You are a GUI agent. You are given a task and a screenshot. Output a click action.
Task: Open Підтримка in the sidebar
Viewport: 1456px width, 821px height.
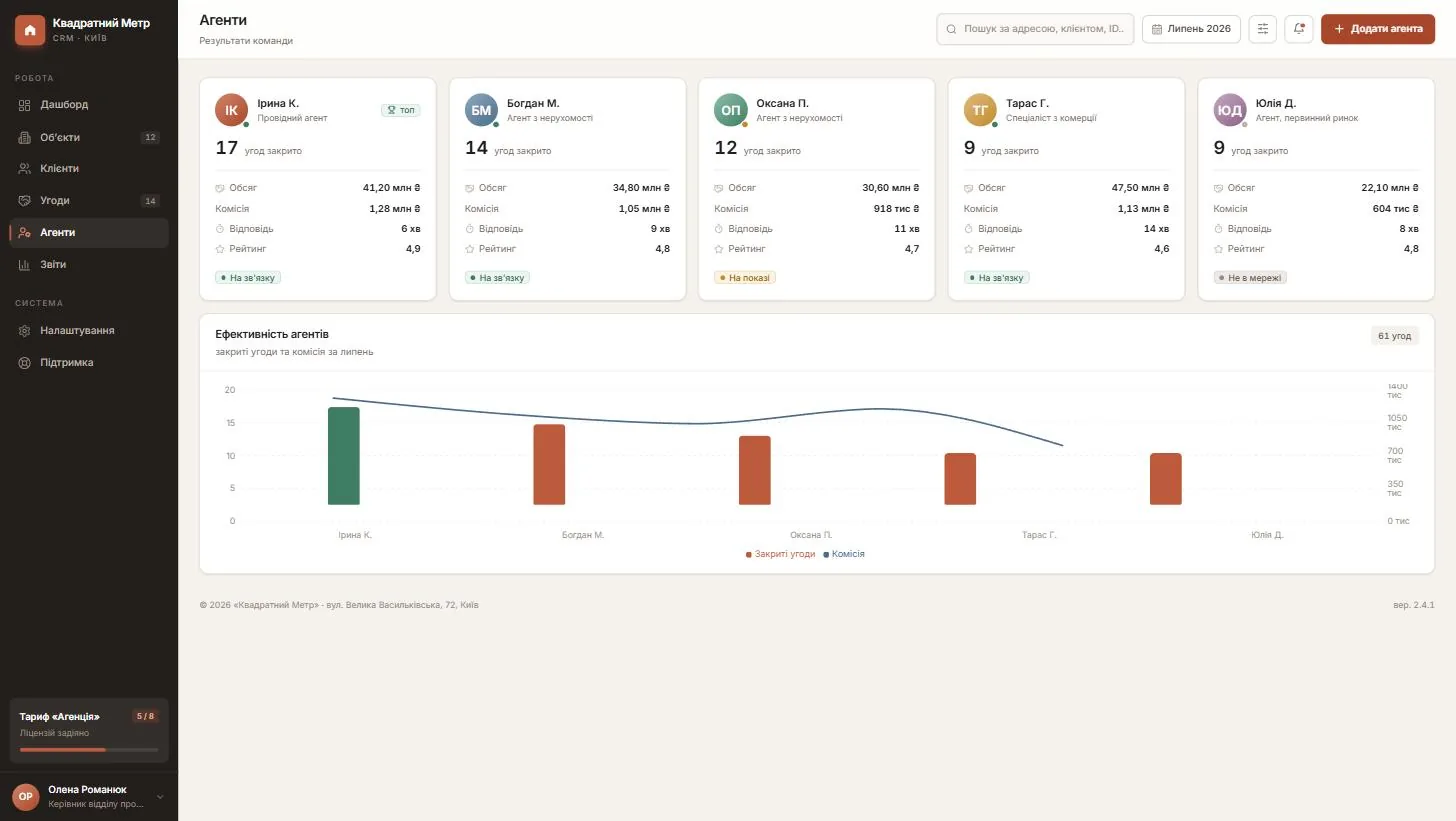point(89,363)
